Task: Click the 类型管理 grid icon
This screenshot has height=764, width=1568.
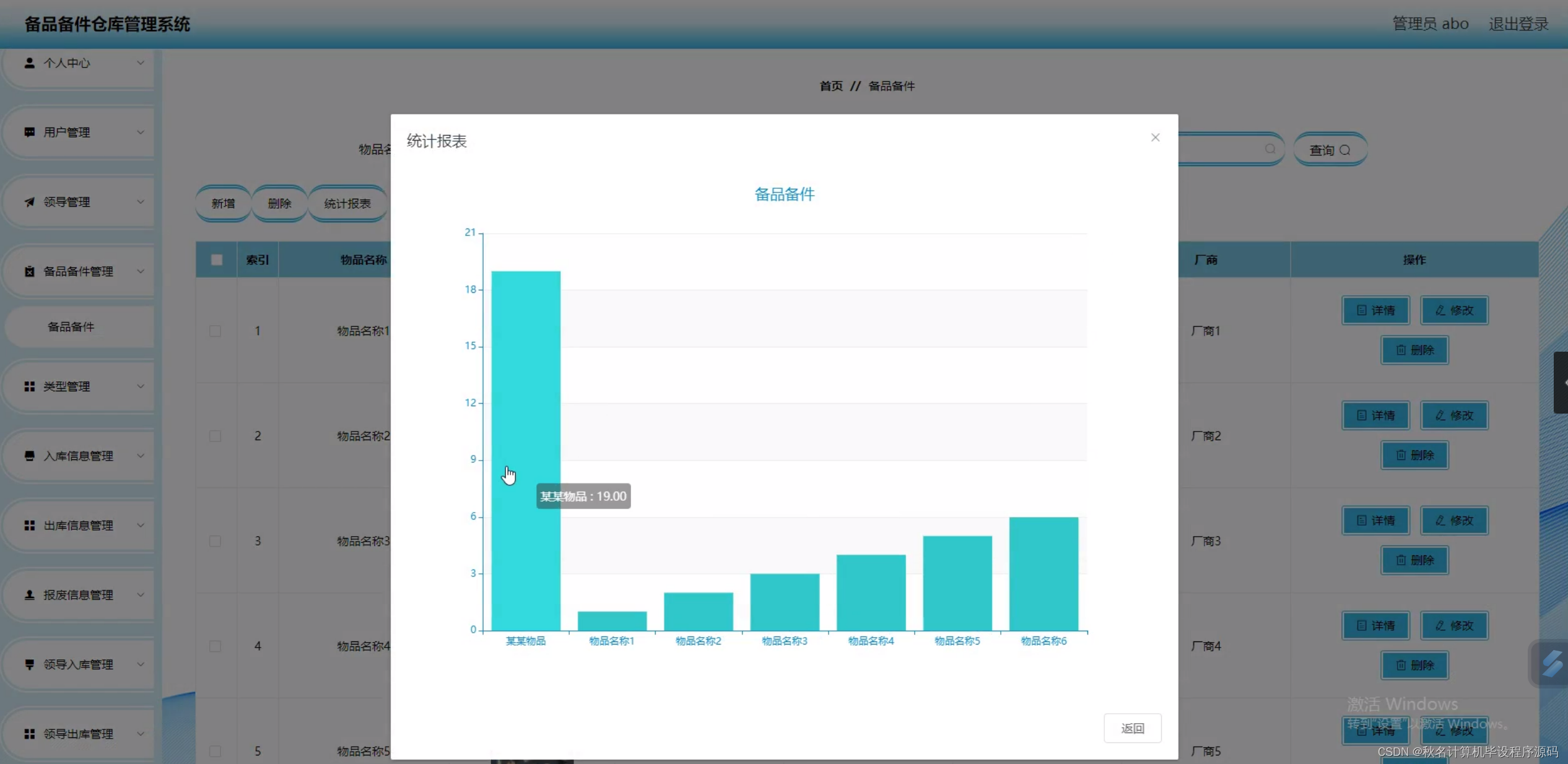Action: 29,386
